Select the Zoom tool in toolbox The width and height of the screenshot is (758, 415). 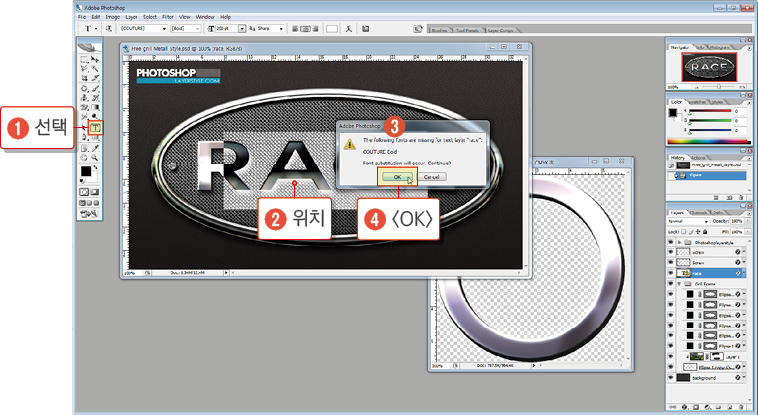click(x=95, y=158)
